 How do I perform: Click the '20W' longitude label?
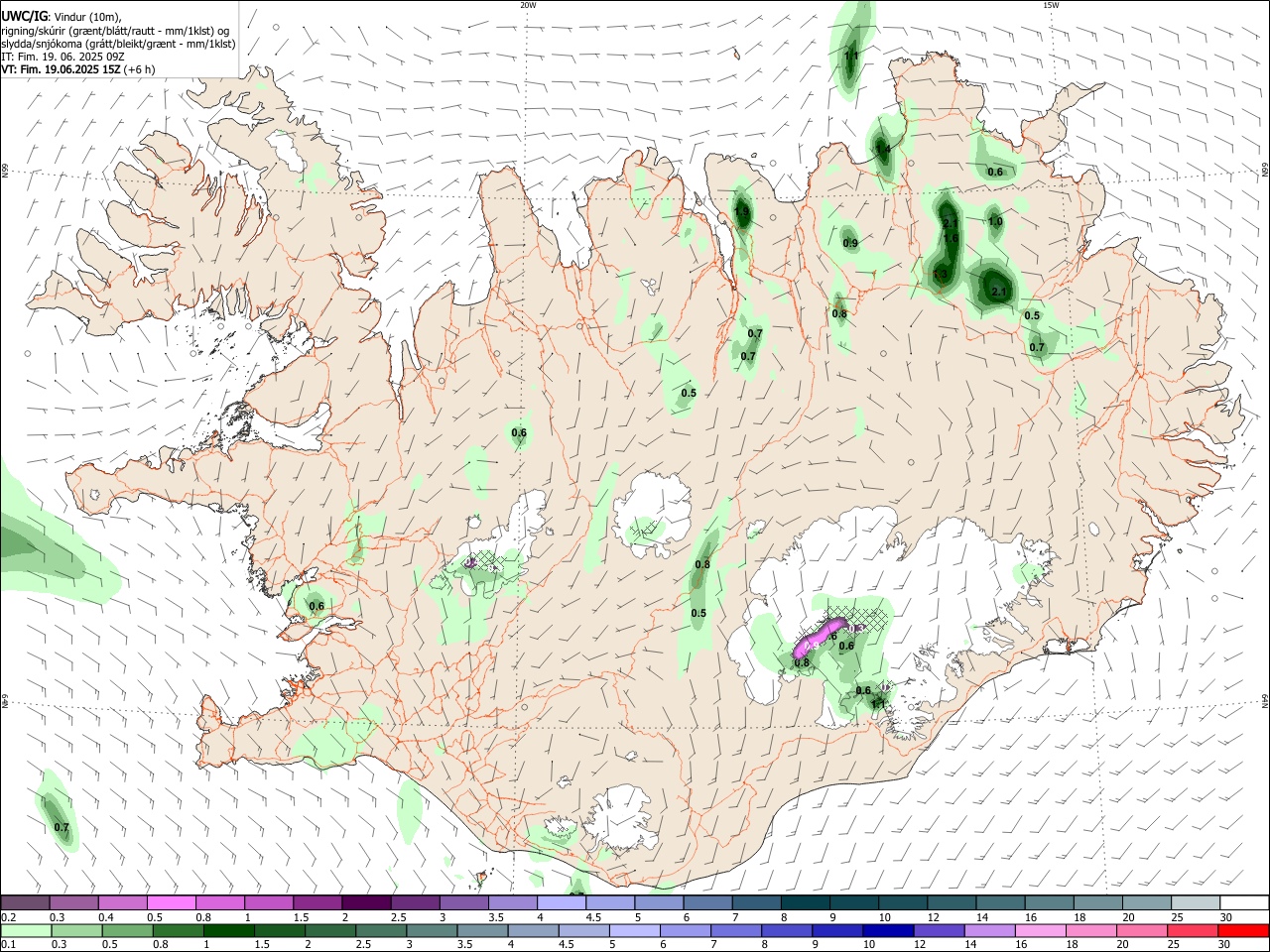528,4
